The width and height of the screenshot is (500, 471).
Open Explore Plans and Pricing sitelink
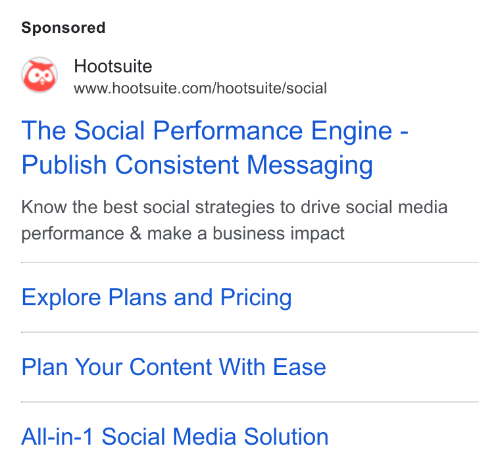click(x=157, y=297)
